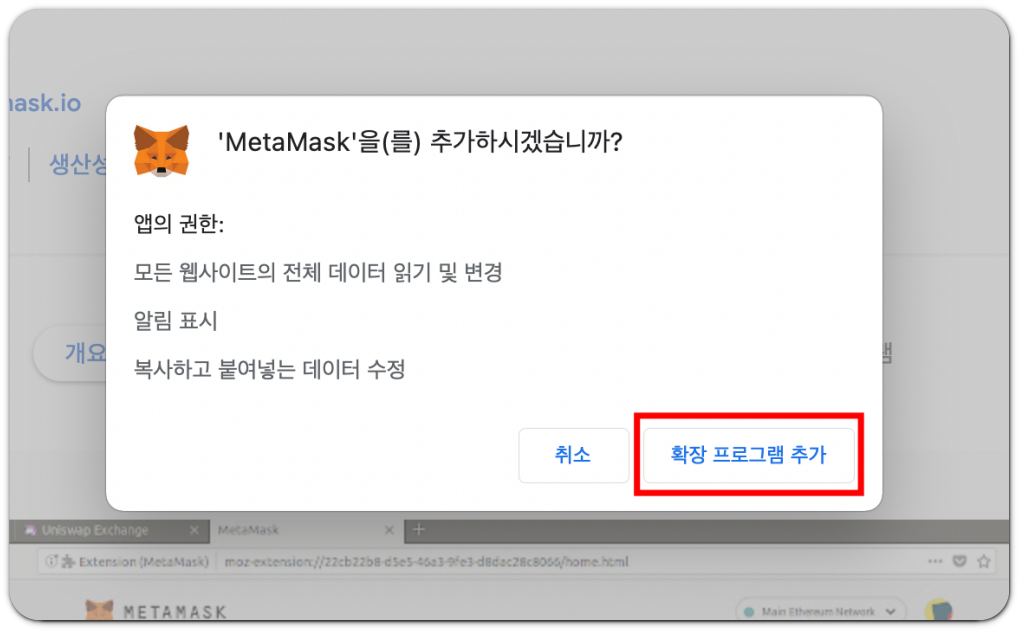Close the MetaMask tab
Screen dimensions: 1020x631
(389, 530)
